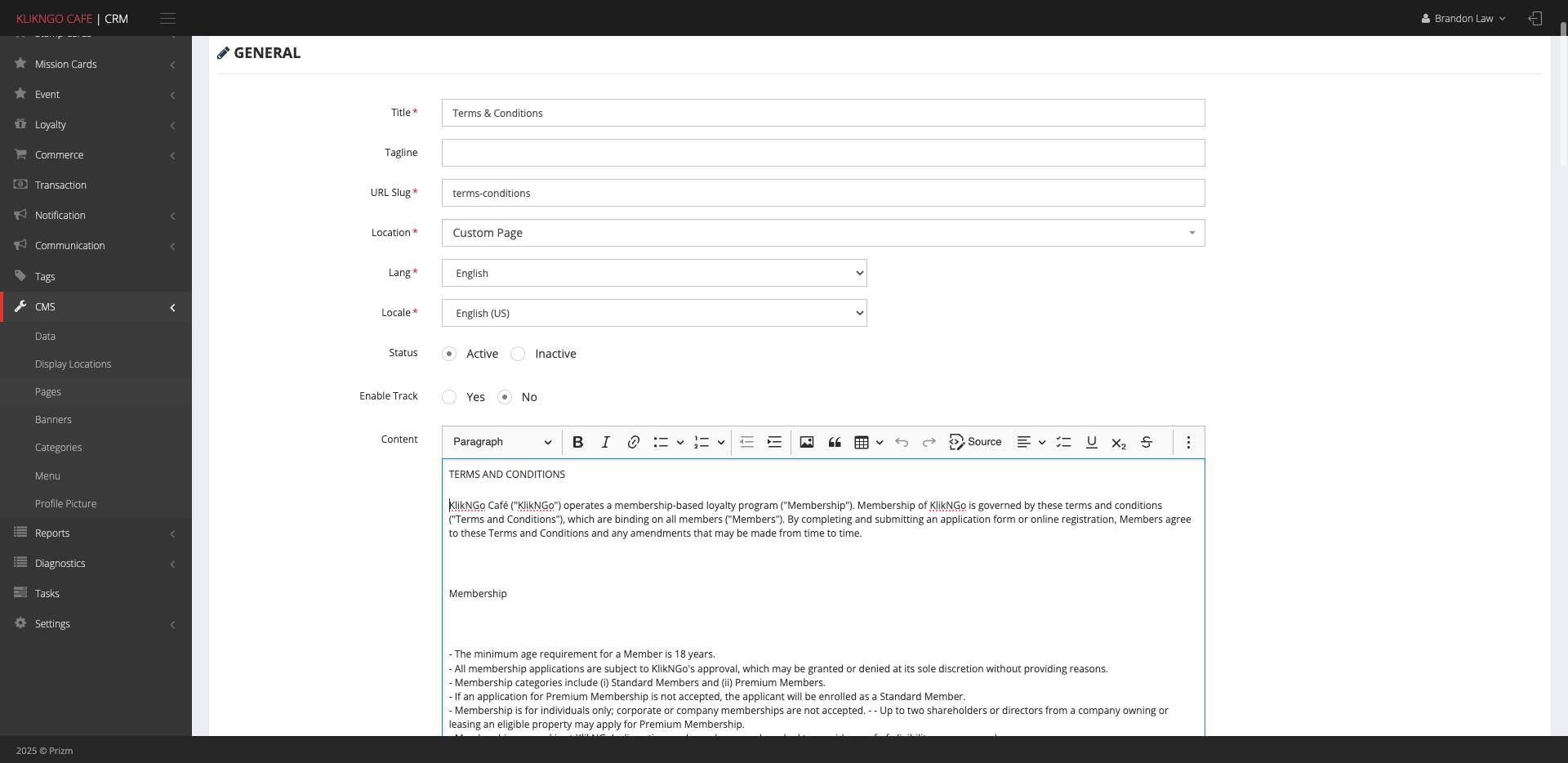Viewport: 1568px width, 763px height.
Task: Open Brandon Law user menu
Action: click(x=1463, y=18)
